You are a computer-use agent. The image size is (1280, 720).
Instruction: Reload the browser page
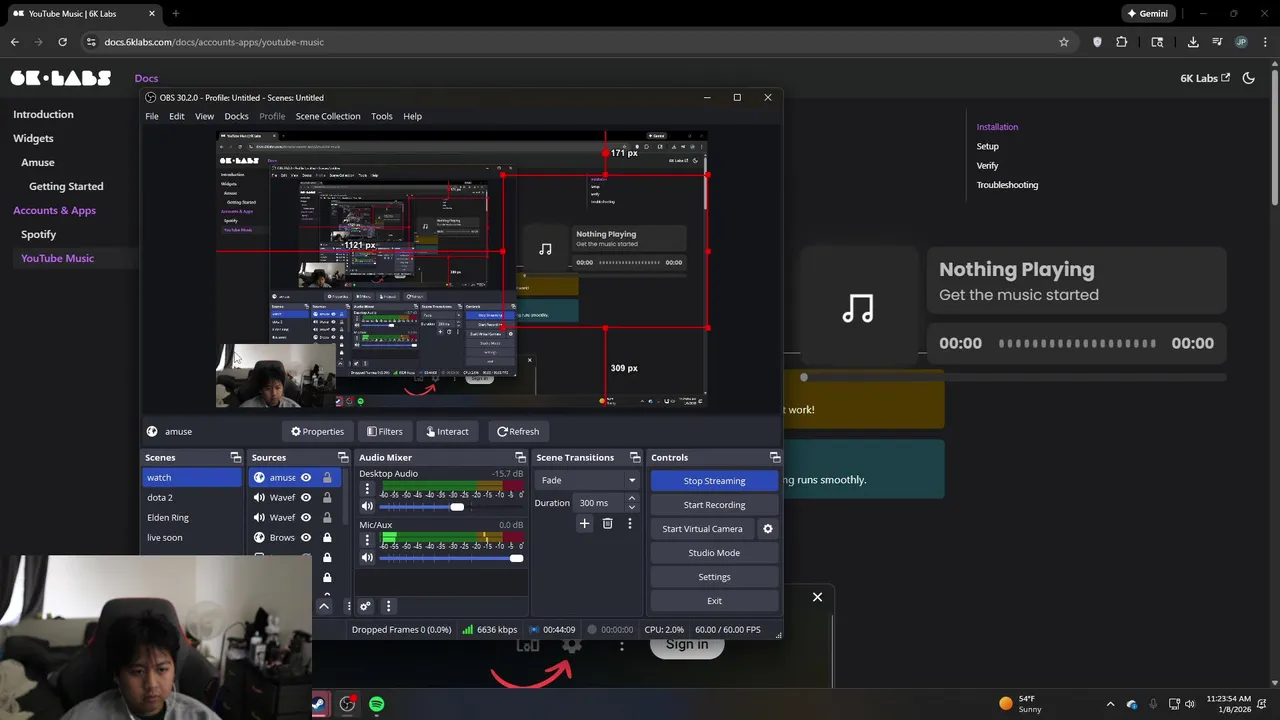62,42
